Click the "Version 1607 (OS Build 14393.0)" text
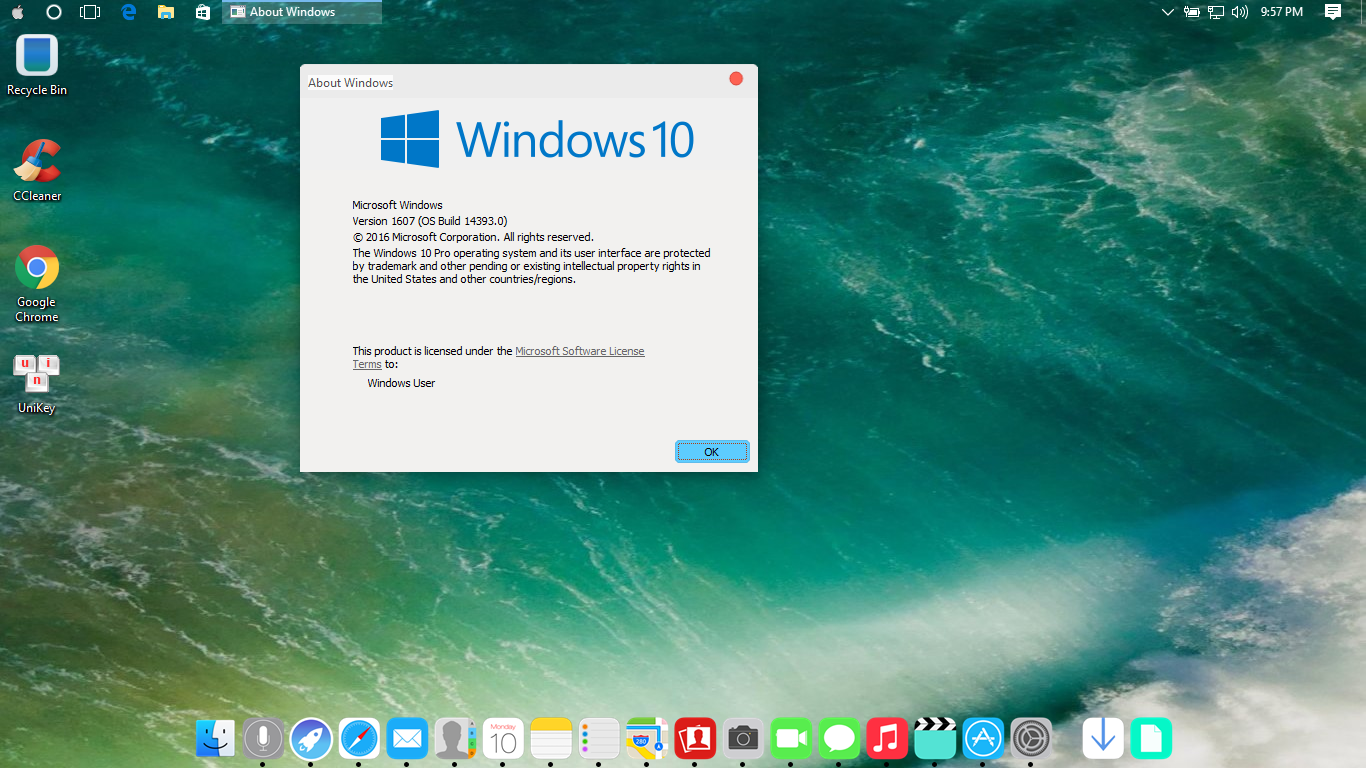Image resolution: width=1366 pixels, height=768 pixels. click(430, 221)
